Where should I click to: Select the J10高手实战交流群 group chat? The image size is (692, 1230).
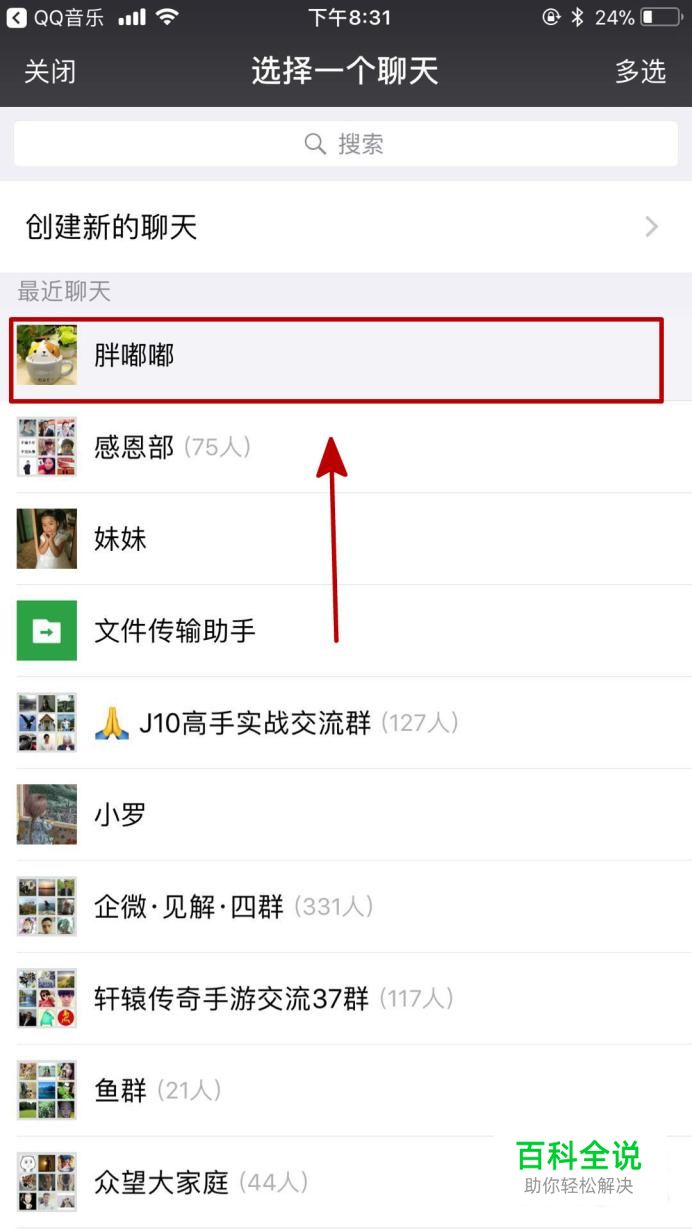(346, 723)
